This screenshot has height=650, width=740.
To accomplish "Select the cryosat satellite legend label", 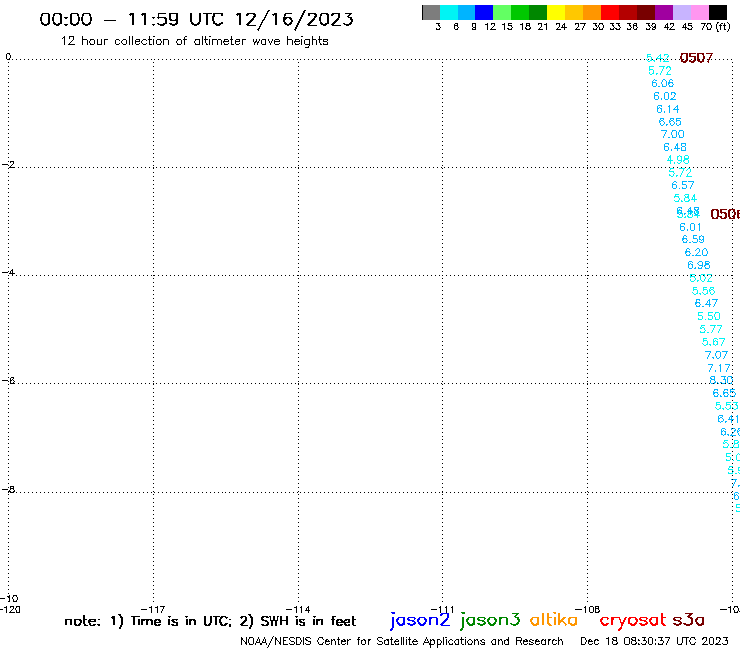I will tap(632, 620).
